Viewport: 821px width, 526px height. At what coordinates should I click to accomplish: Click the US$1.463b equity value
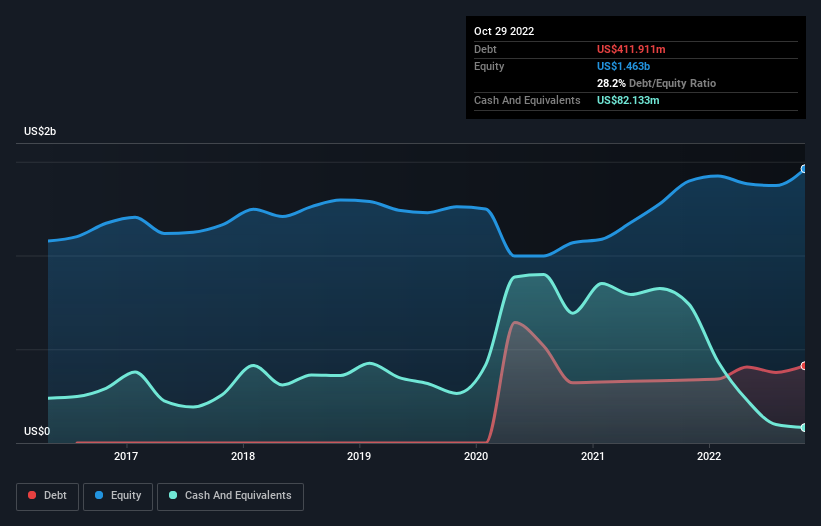623,66
